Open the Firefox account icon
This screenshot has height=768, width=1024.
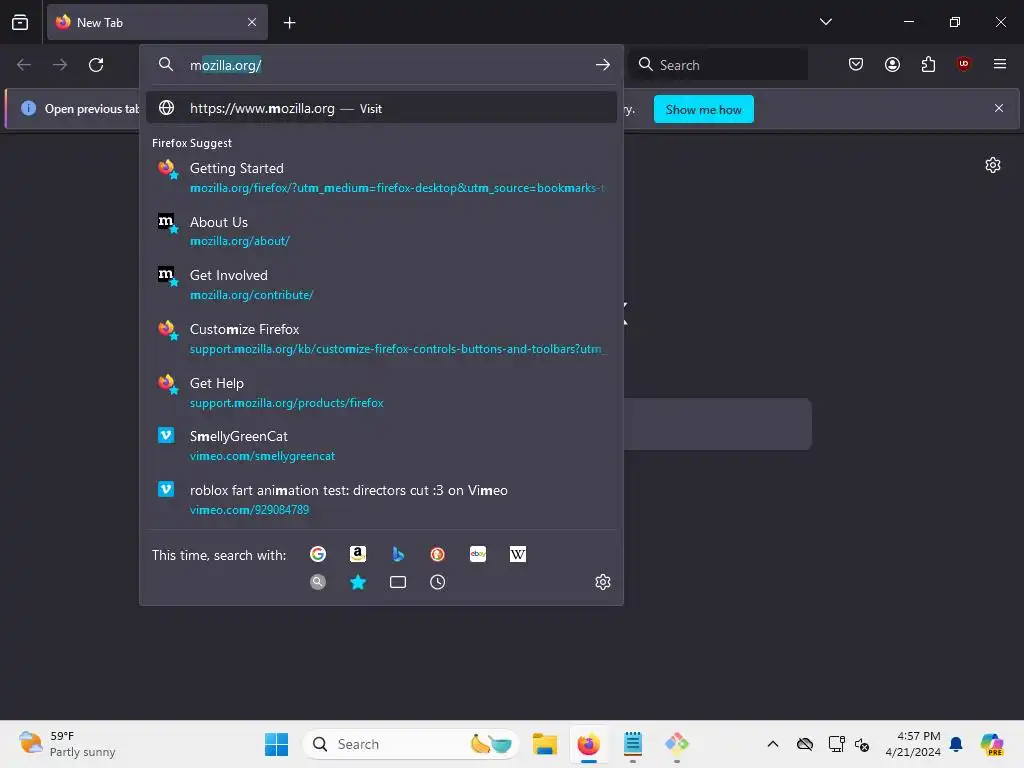[892, 64]
